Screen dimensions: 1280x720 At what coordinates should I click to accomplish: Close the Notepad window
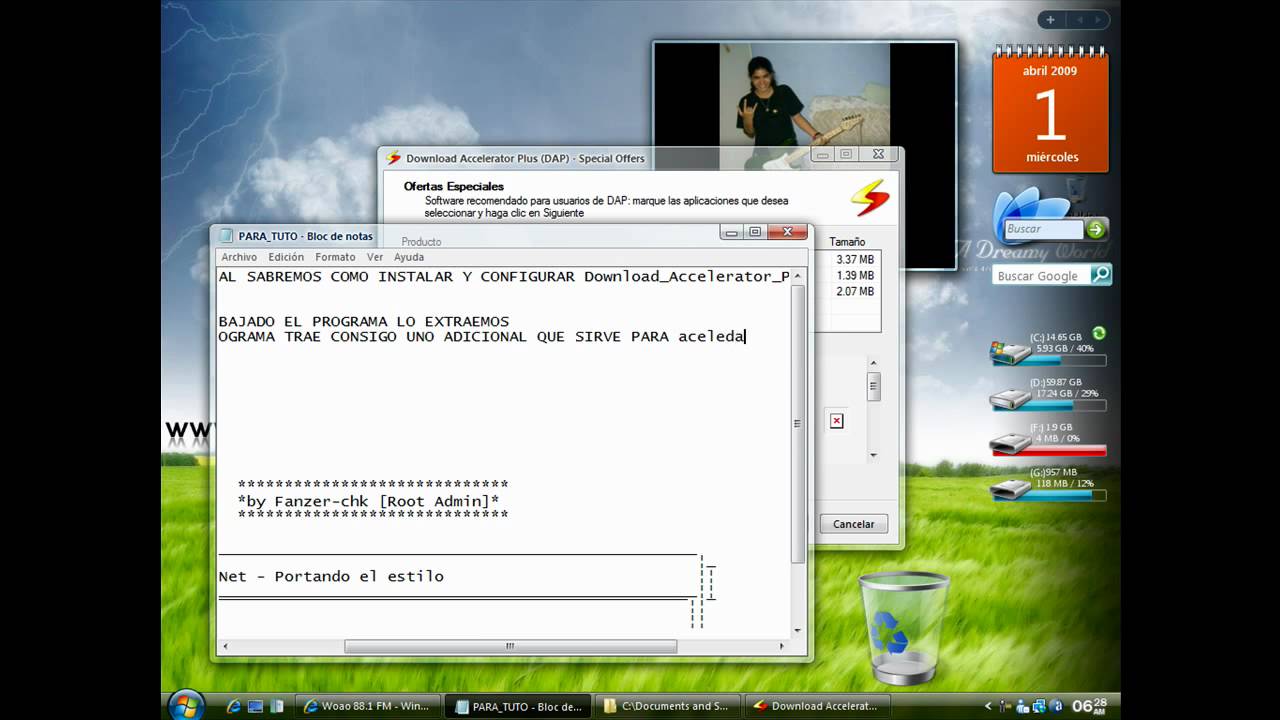tap(787, 233)
